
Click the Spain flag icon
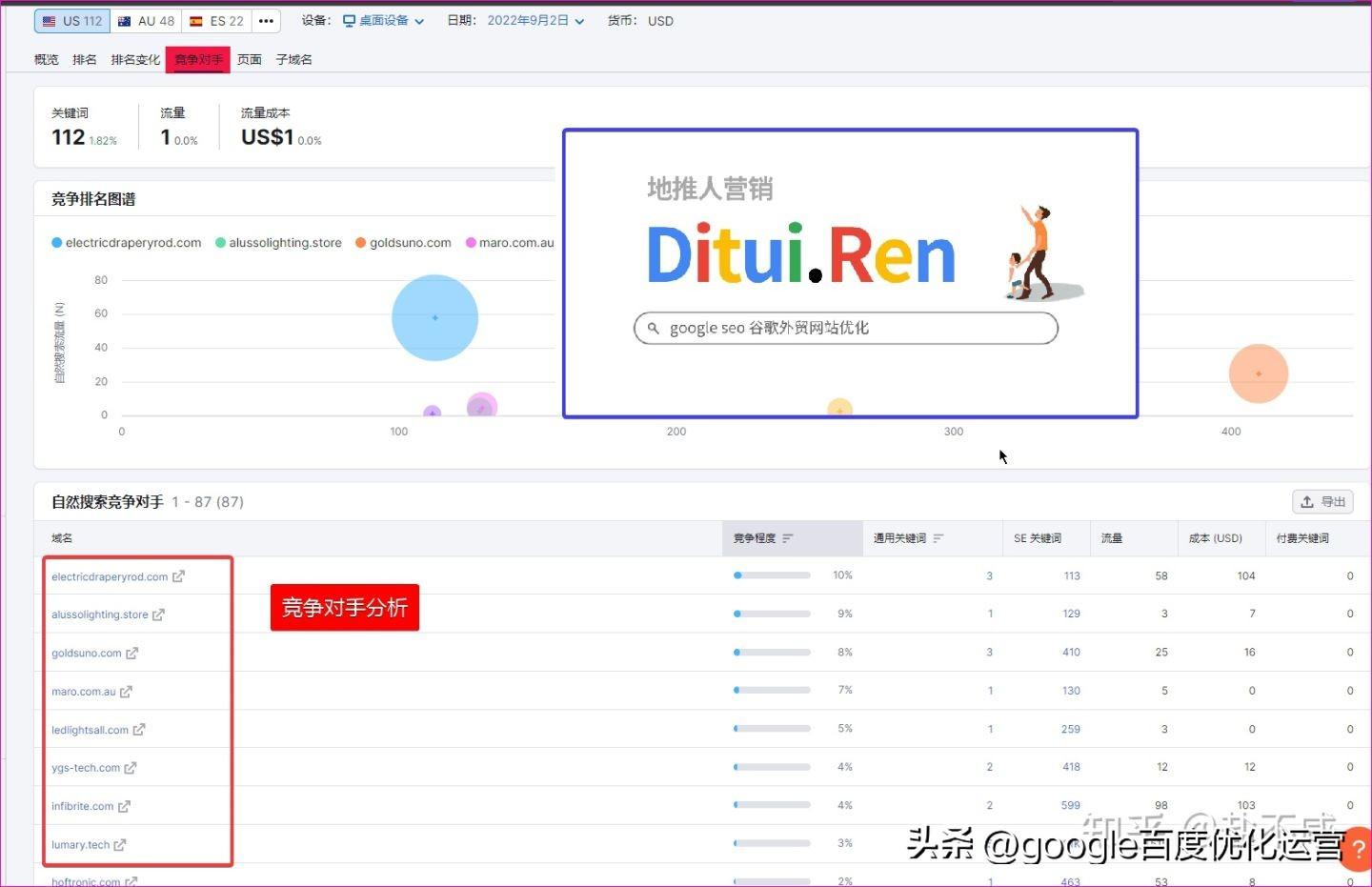[196, 21]
